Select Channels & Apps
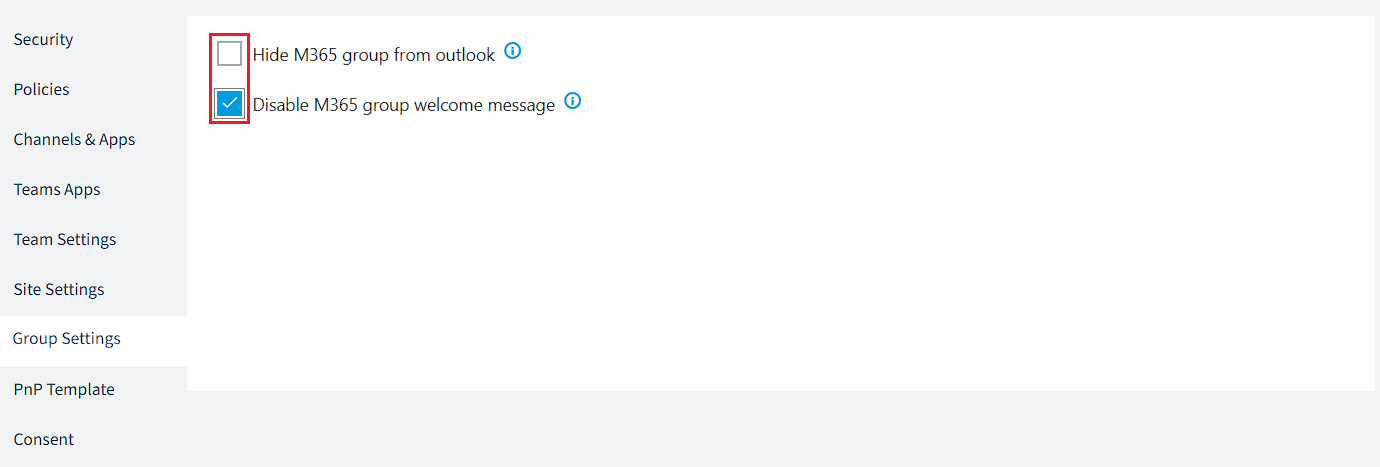Image resolution: width=1380 pixels, height=467 pixels. pos(74,139)
